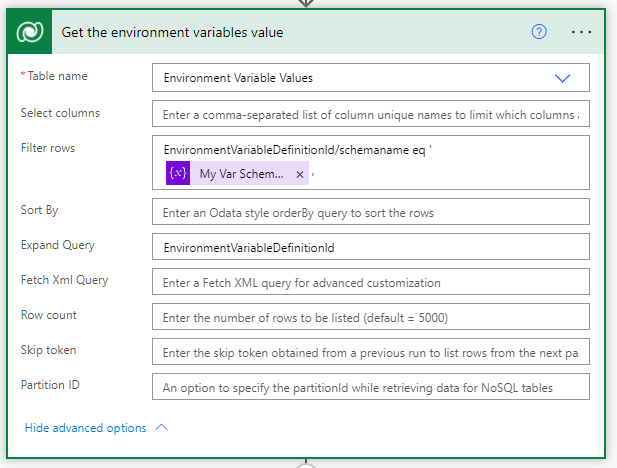
Task: Click the Filter rows expression text
Action: [x=297, y=150]
